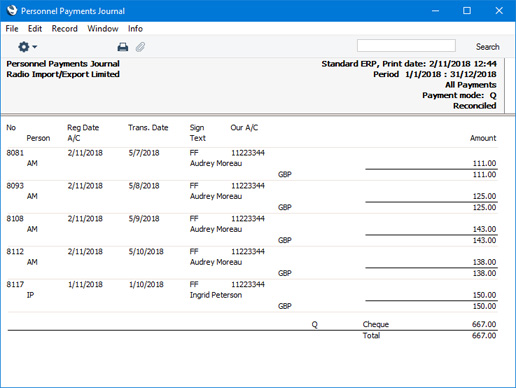Open payment number 8117
Screen dimensions: 516x388
click(x=15, y=284)
